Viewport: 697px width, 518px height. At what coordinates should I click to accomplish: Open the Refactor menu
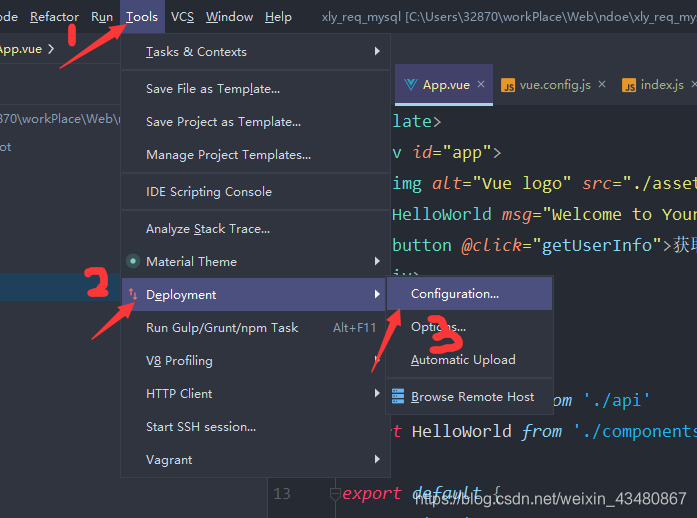(54, 17)
